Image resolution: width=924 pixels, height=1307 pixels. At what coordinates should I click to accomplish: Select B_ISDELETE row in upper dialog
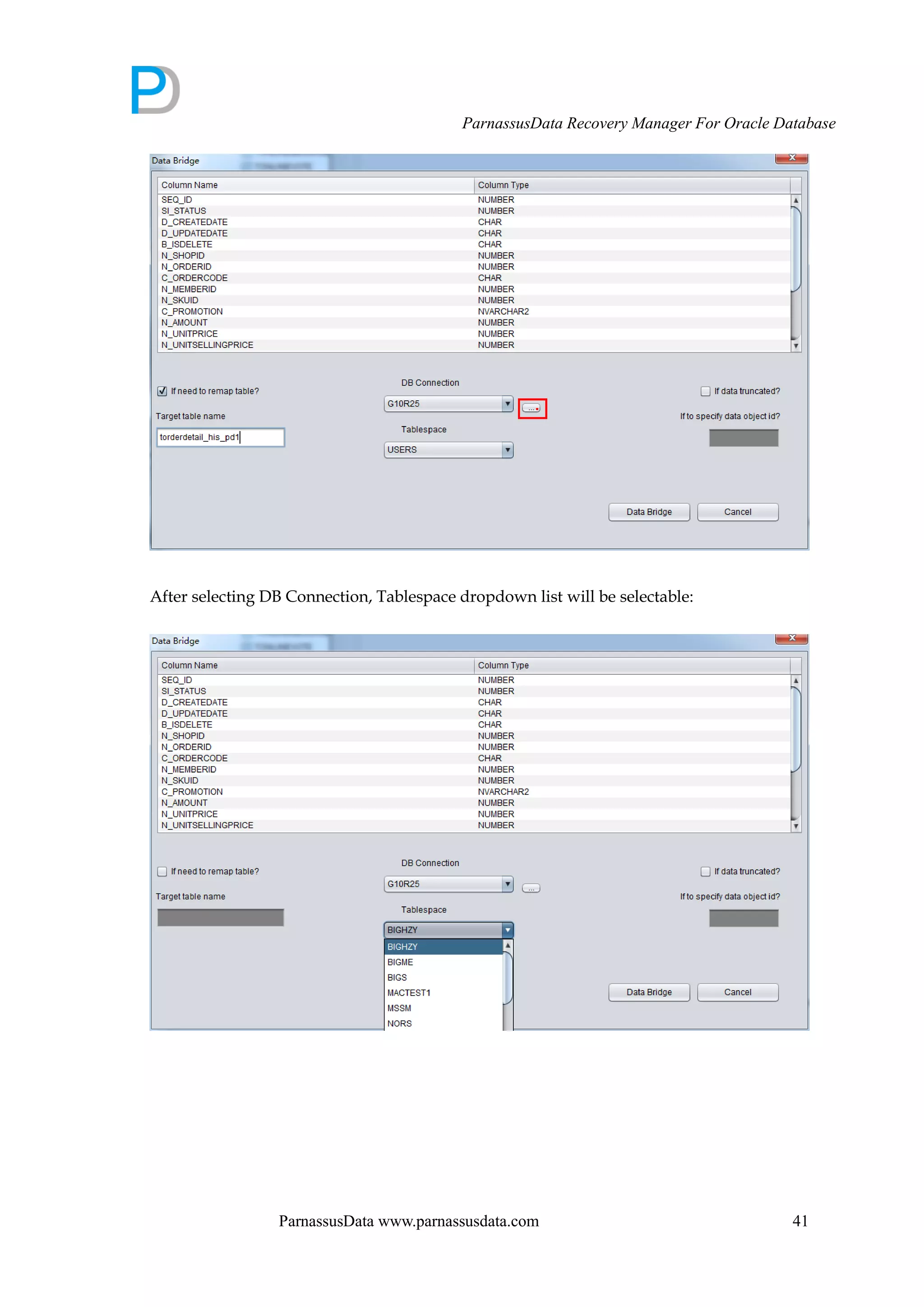pos(474,245)
